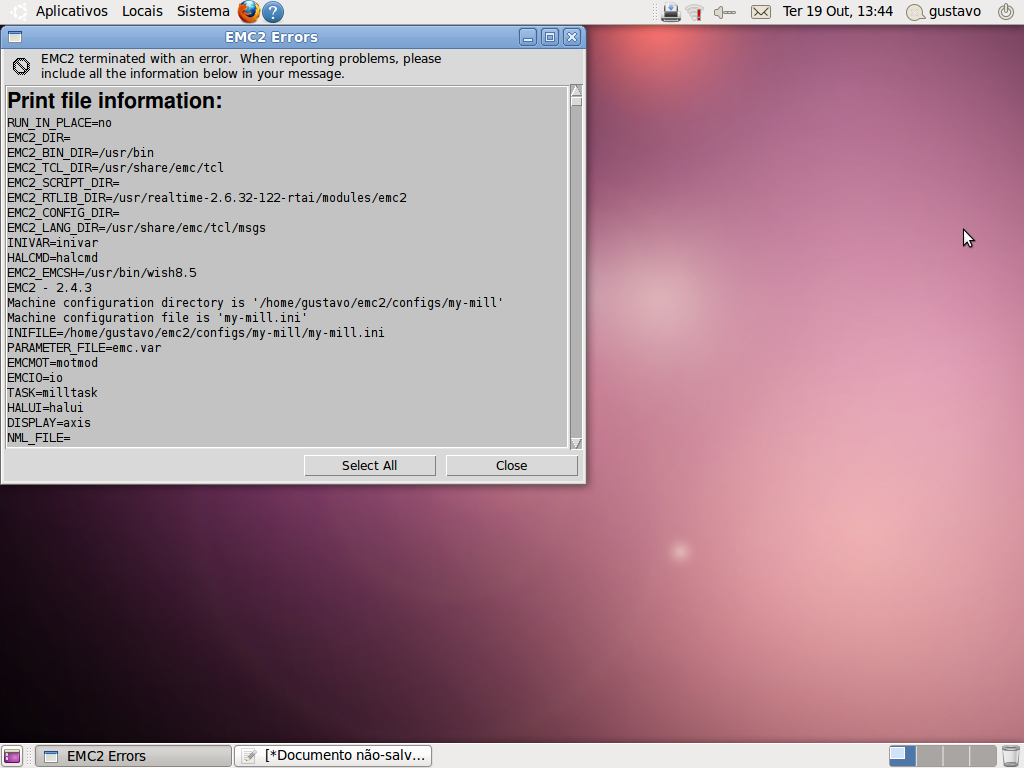Click the 'Print file information:' heading
The width and height of the screenshot is (1024, 768).
click(x=115, y=101)
